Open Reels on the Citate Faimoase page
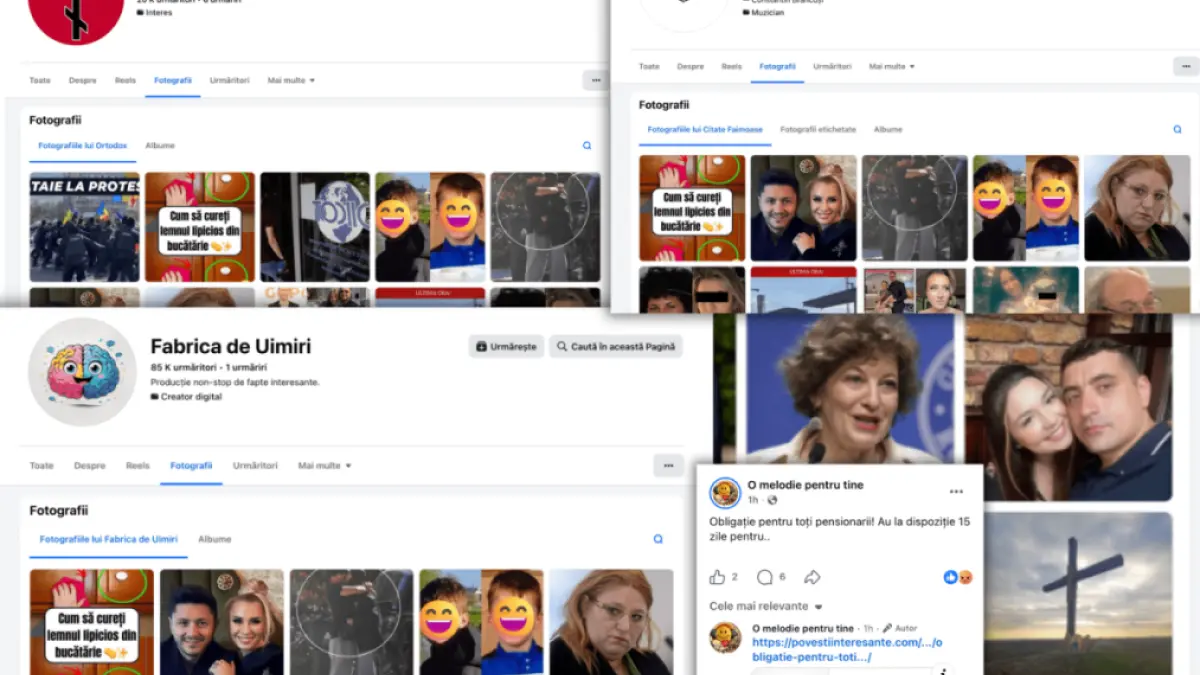 (x=732, y=67)
